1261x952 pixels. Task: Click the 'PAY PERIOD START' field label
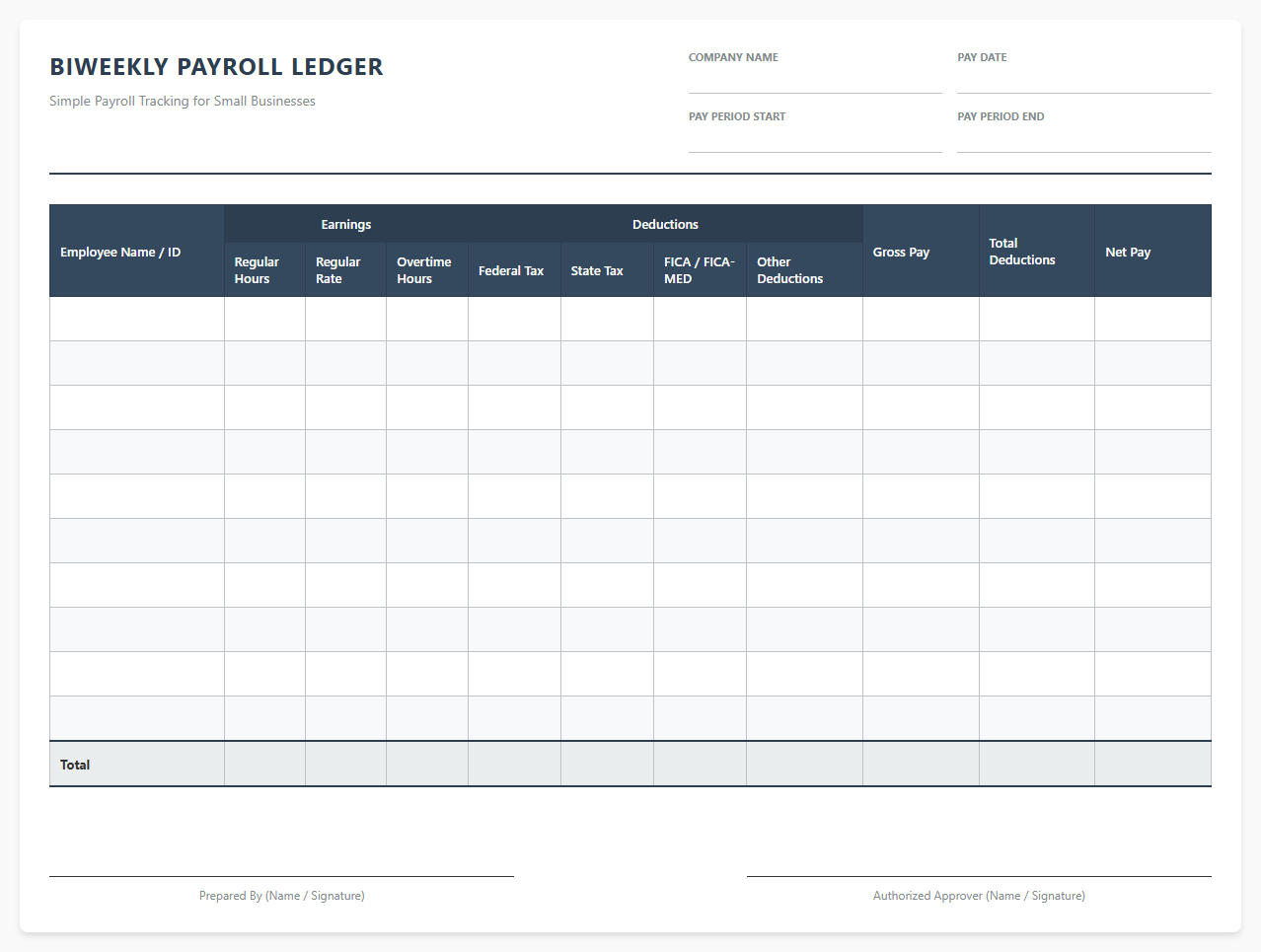[x=737, y=116]
